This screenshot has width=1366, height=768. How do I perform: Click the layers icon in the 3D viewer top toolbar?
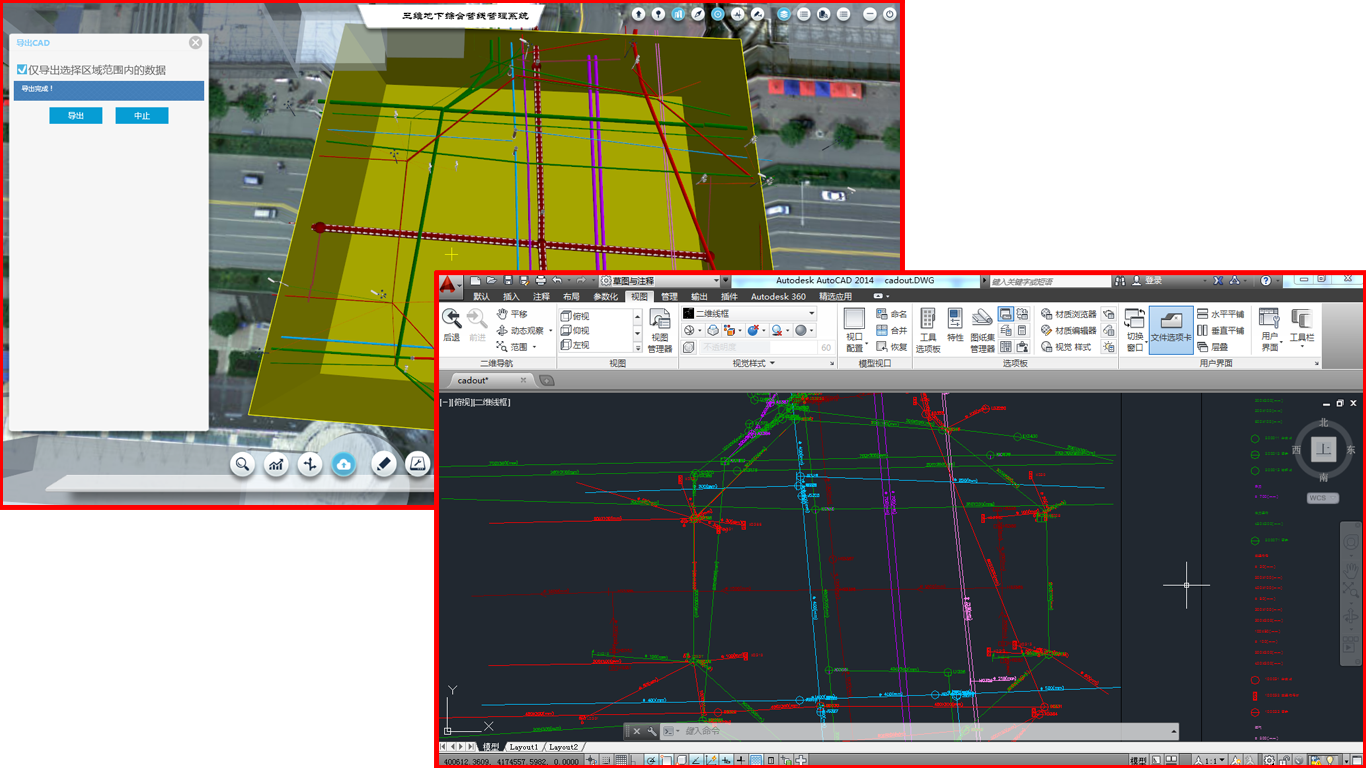784,15
